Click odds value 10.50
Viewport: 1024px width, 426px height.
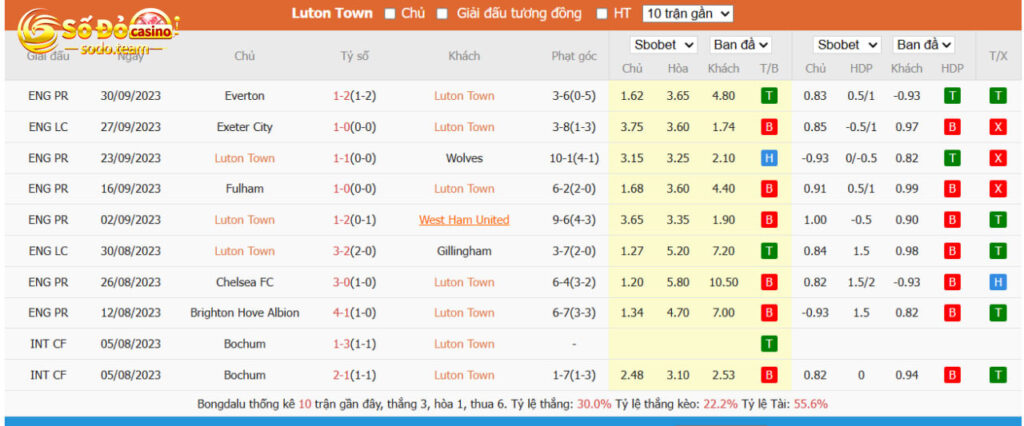point(724,282)
